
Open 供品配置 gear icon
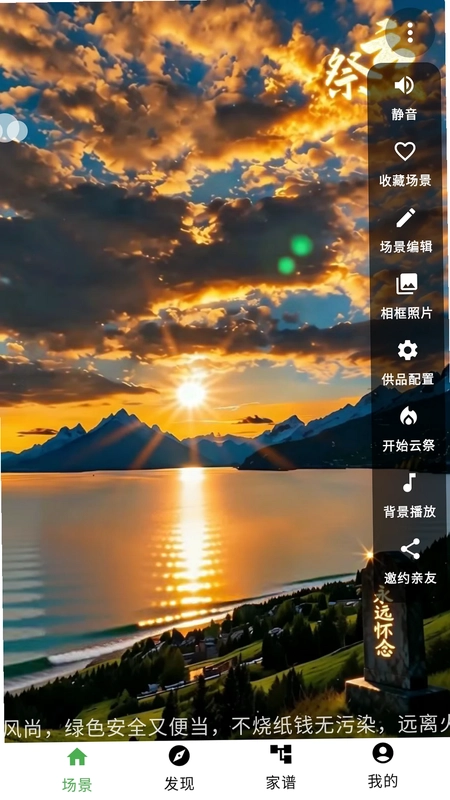coord(407,351)
